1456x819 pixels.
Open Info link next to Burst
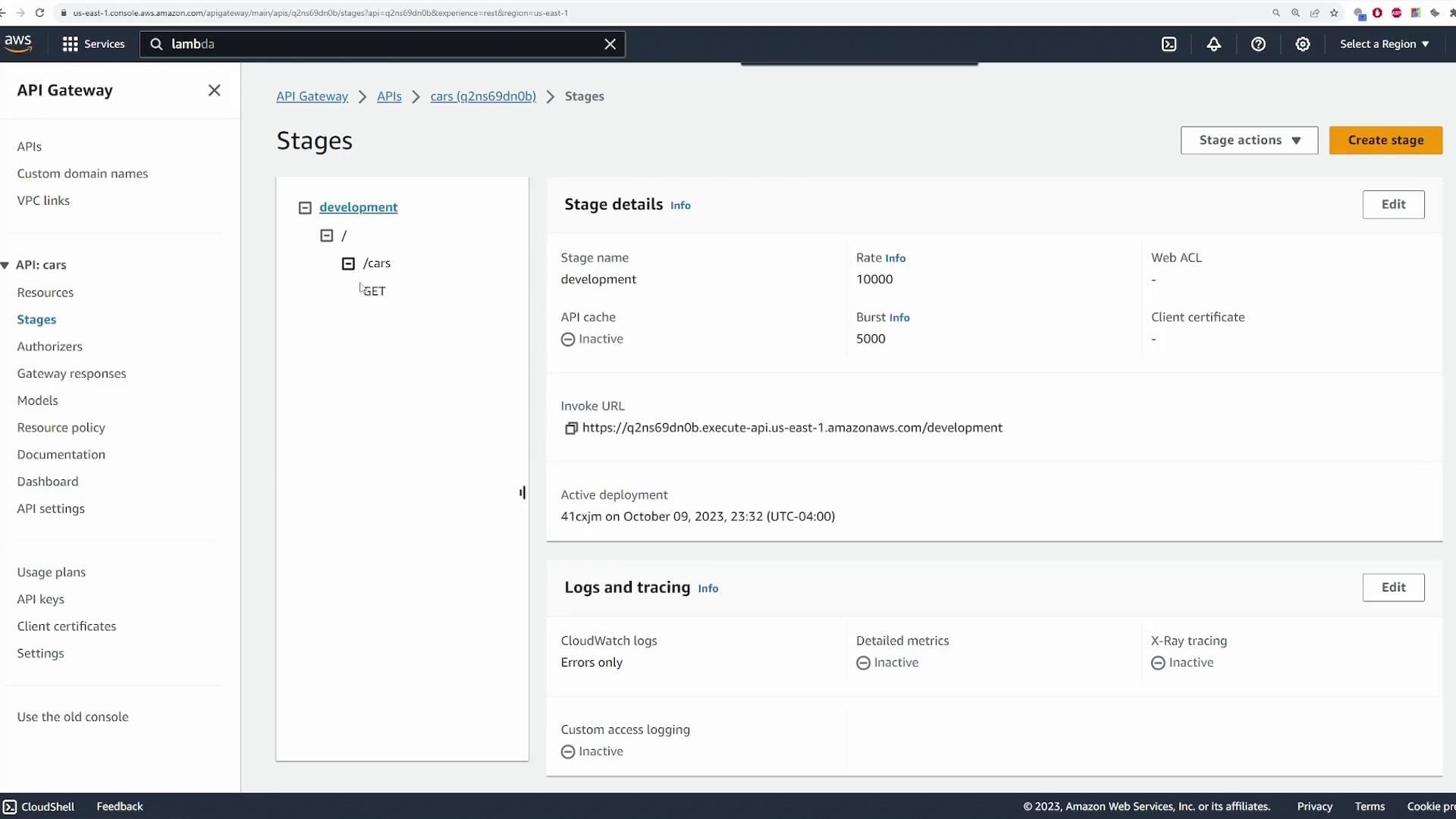tap(899, 318)
